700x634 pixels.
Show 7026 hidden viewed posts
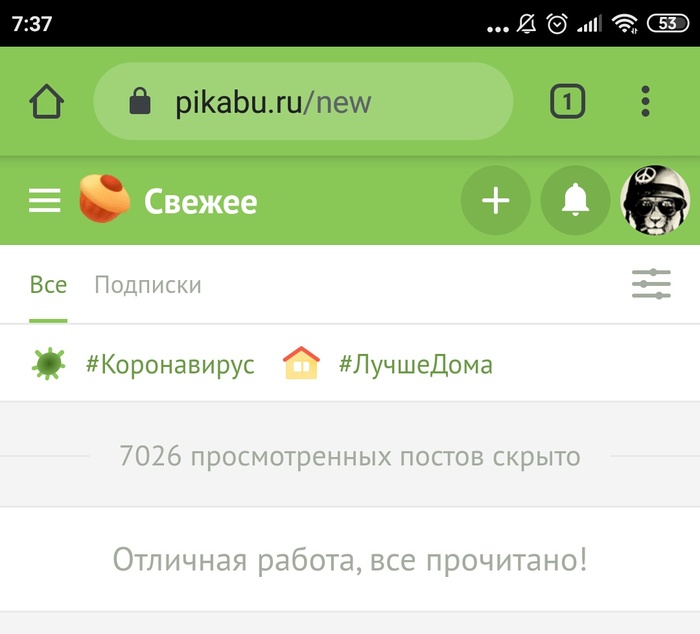click(x=350, y=456)
